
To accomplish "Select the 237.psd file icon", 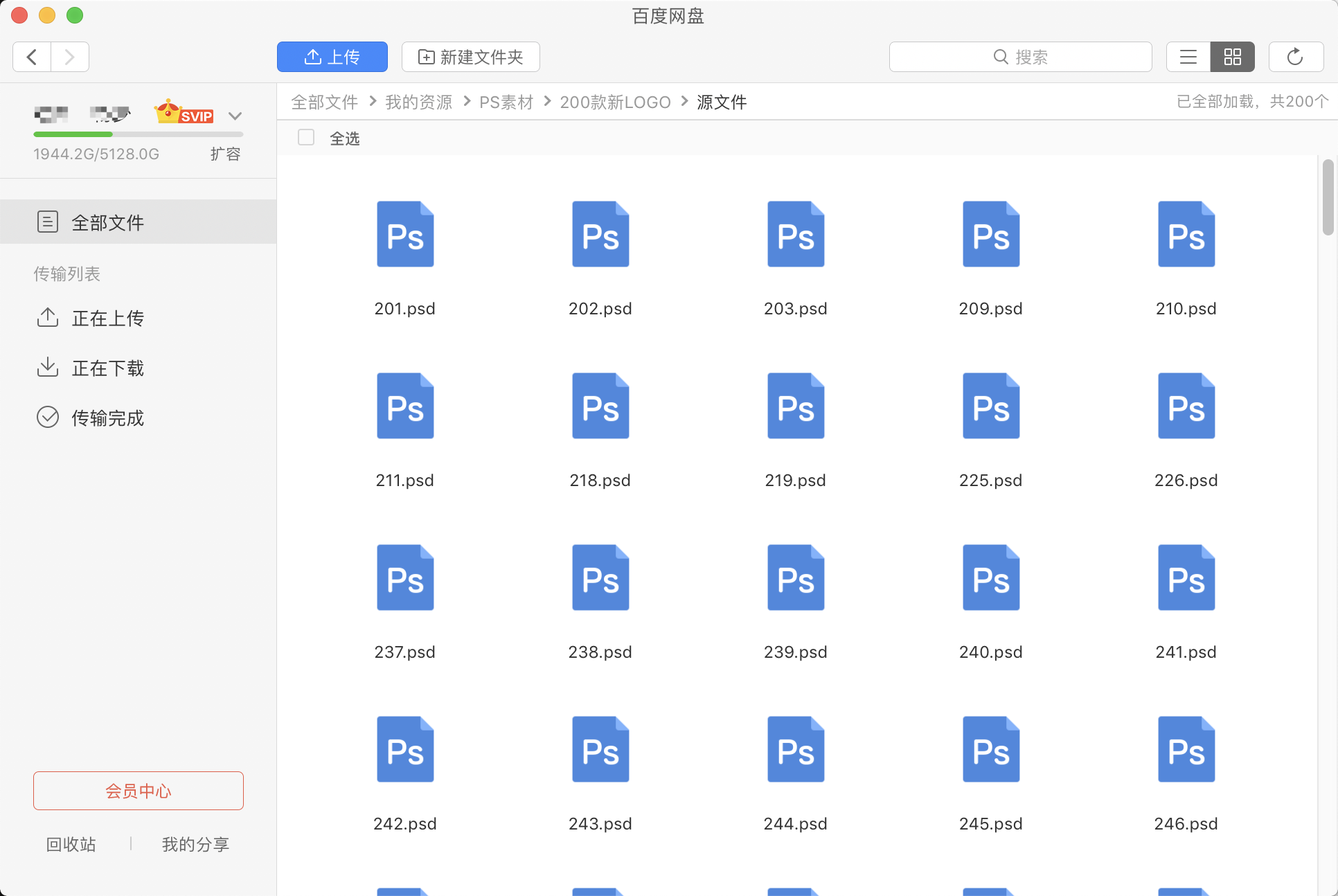I will point(405,577).
